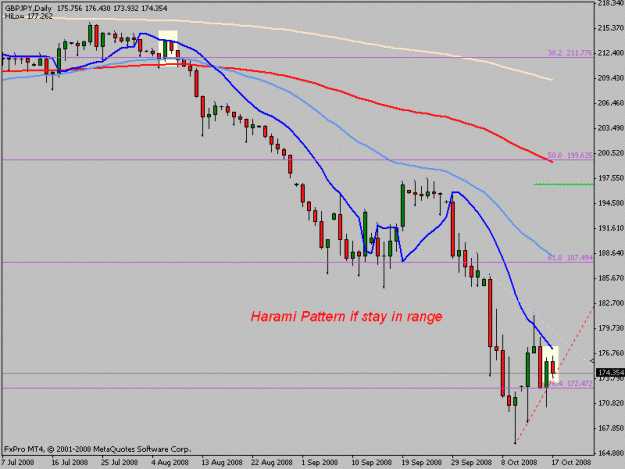The width and height of the screenshot is (625, 469).
Task: Select the 50.0 199.635 Fibonacci level label
Action: pos(570,155)
